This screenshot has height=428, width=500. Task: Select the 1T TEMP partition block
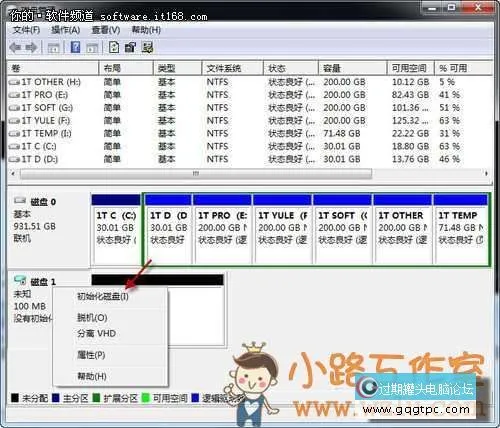click(x=461, y=229)
